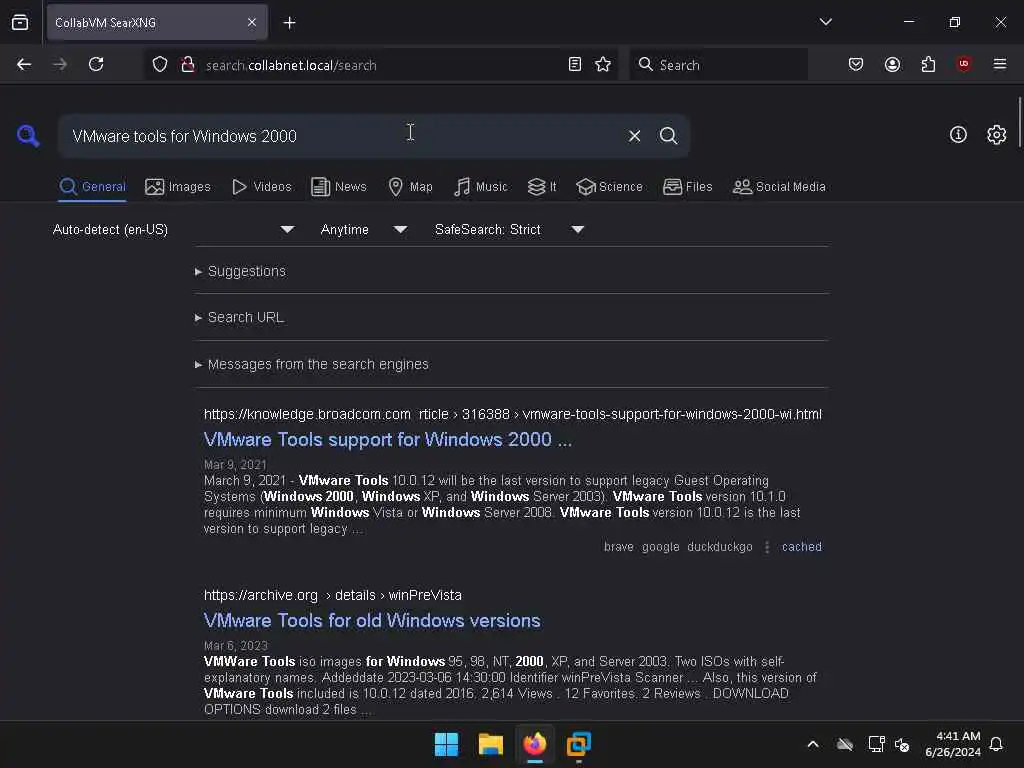Click the knowledge.broadcom.com result URL
Viewport: 1024px width, 768px height.
click(x=513, y=414)
